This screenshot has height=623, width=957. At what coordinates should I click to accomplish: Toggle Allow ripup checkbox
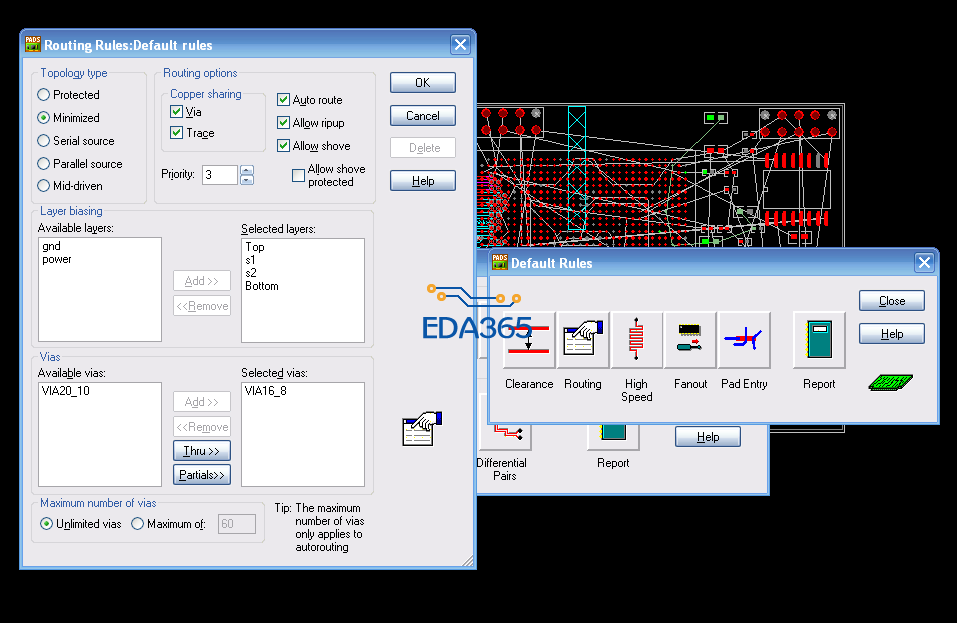pyautogui.click(x=283, y=123)
